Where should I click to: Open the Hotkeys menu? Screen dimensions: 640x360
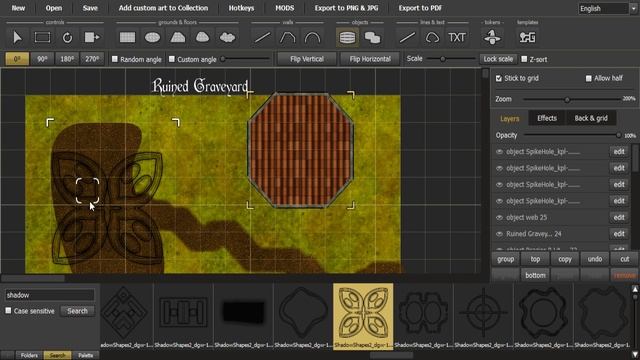pos(241,8)
